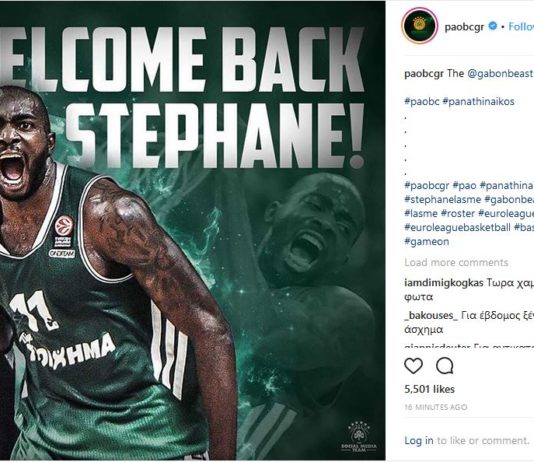Open the #gameon hashtag
Image resolution: width=534 pixels, height=462 pixels.
coord(427,242)
